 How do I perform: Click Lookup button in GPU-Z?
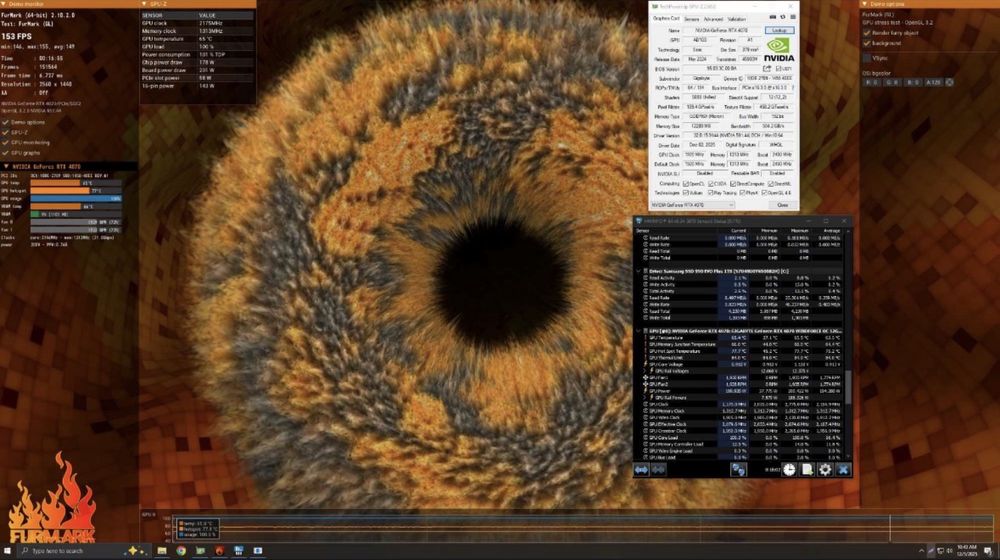click(780, 30)
